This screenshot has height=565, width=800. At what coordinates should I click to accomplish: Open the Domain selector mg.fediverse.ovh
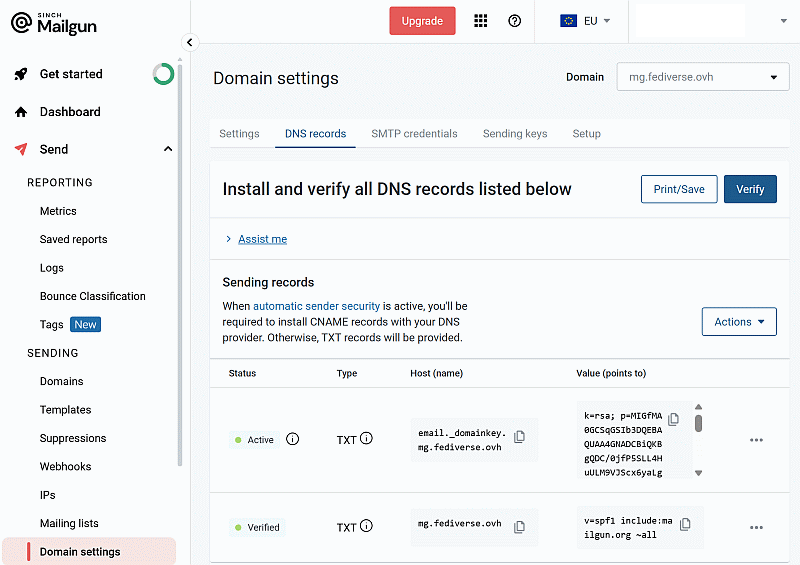tap(703, 77)
